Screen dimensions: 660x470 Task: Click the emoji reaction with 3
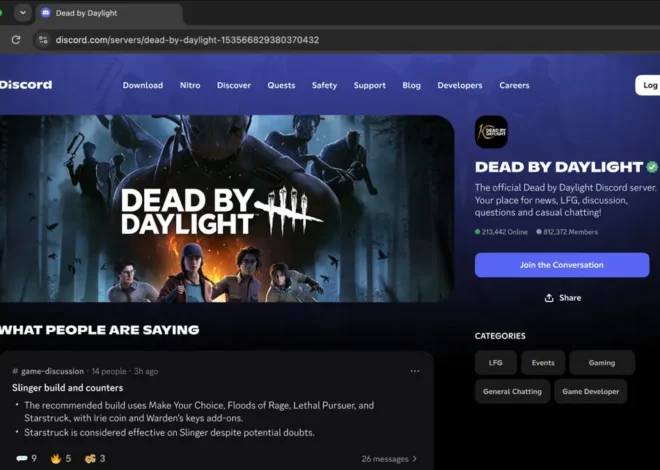pos(95,458)
